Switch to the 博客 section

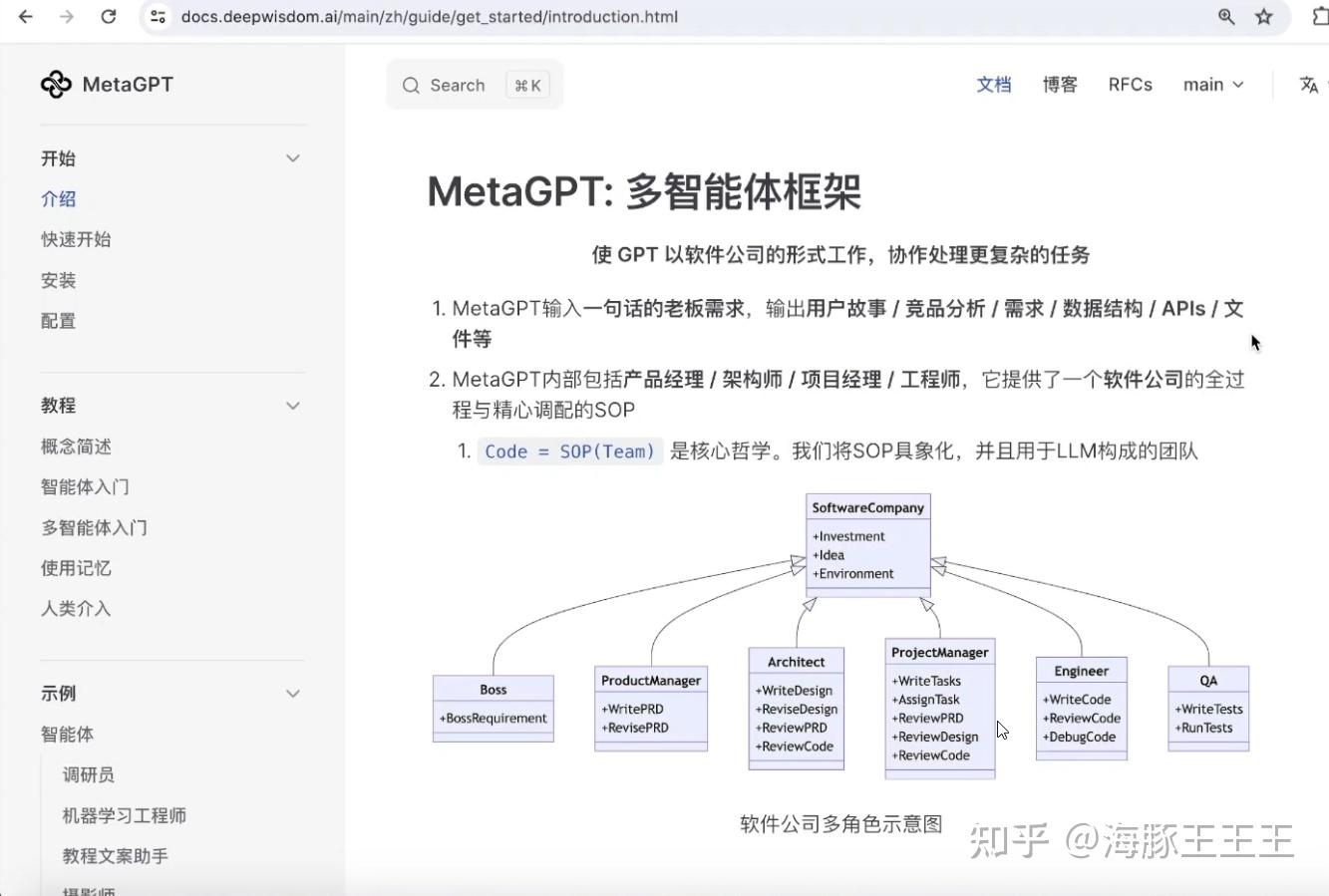(x=1060, y=85)
